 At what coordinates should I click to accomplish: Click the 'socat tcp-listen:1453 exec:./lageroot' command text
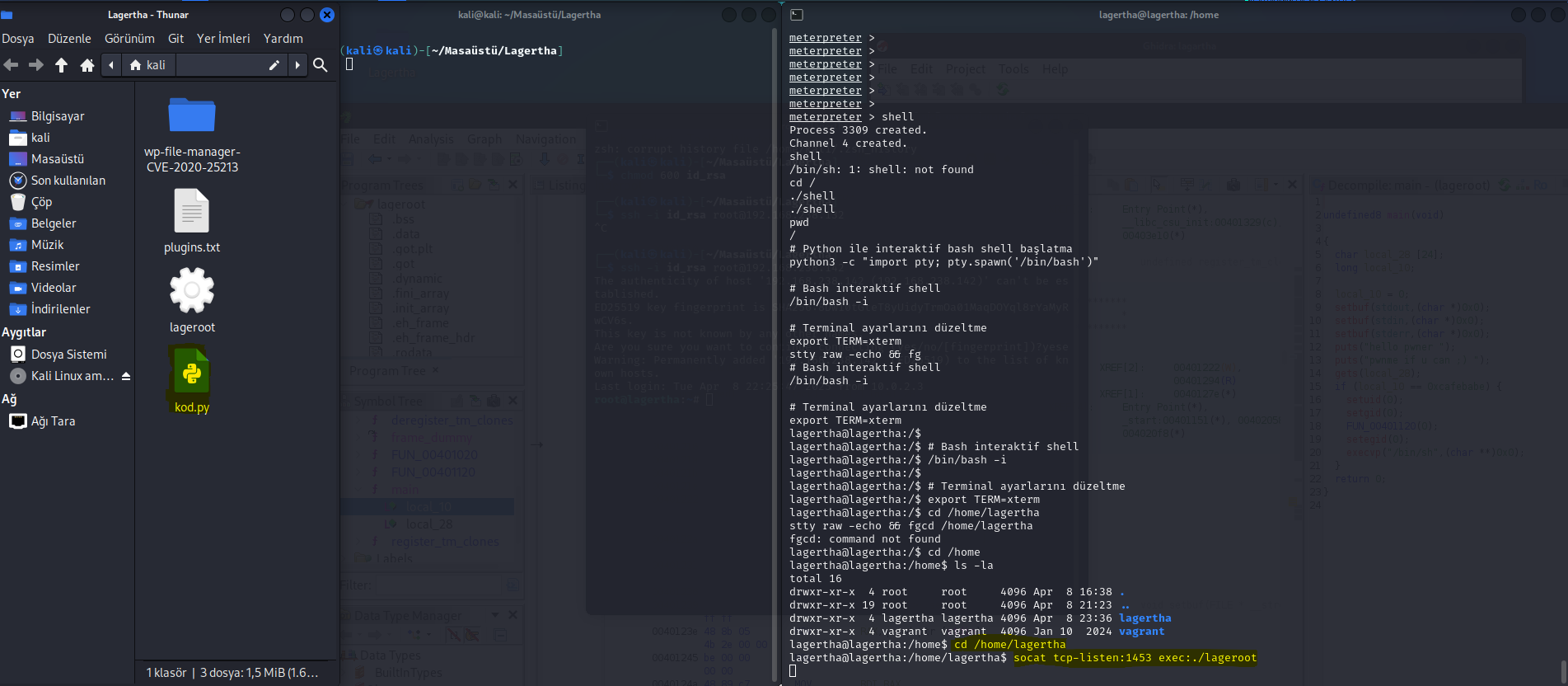[1135, 658]
